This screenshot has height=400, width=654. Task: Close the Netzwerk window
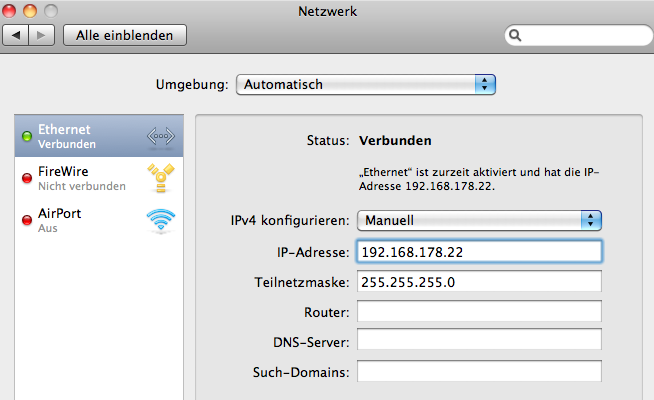[x=11, y=11]
